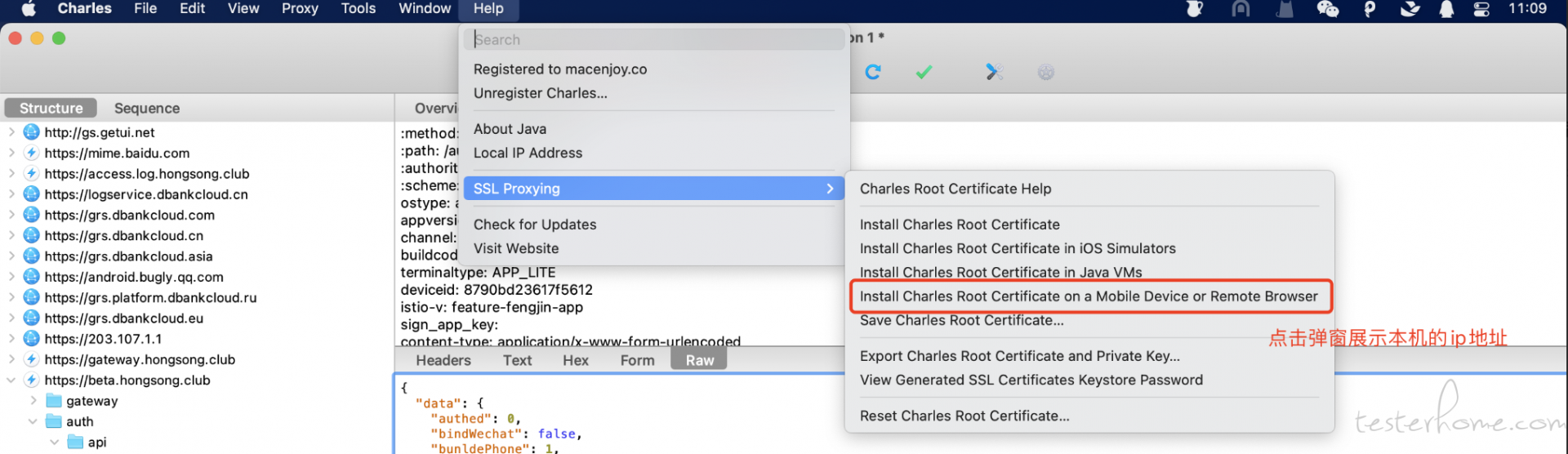
Task: Expand the http://gs.getui.net tree node
Action: pos(11,132)
